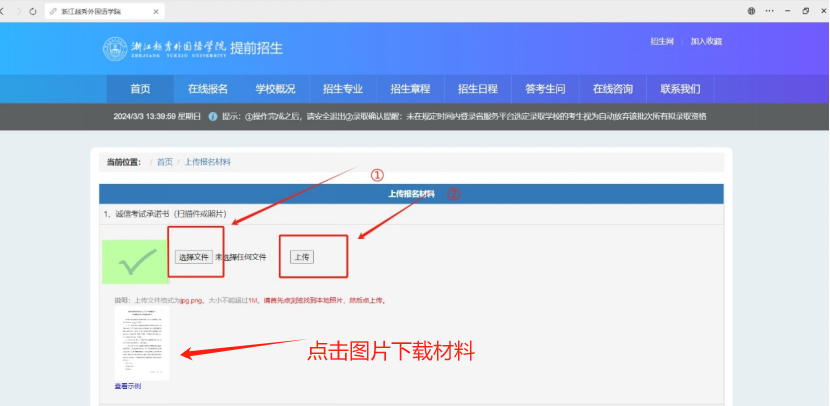Screen dimensions: 830x406
Task: Click the 上传报名材料 blue header bar
Action: (411, 194)
